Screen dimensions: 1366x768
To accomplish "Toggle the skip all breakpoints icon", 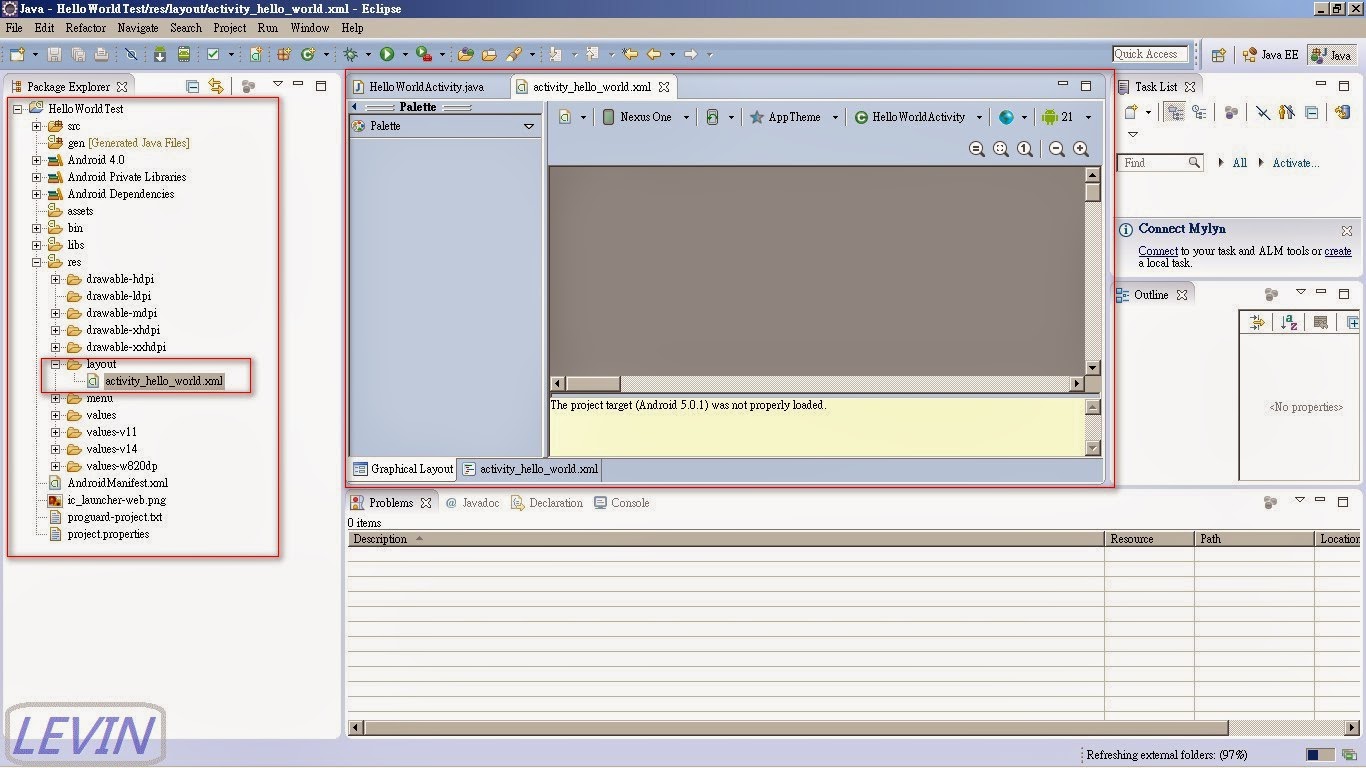I will tap(131, 55).
